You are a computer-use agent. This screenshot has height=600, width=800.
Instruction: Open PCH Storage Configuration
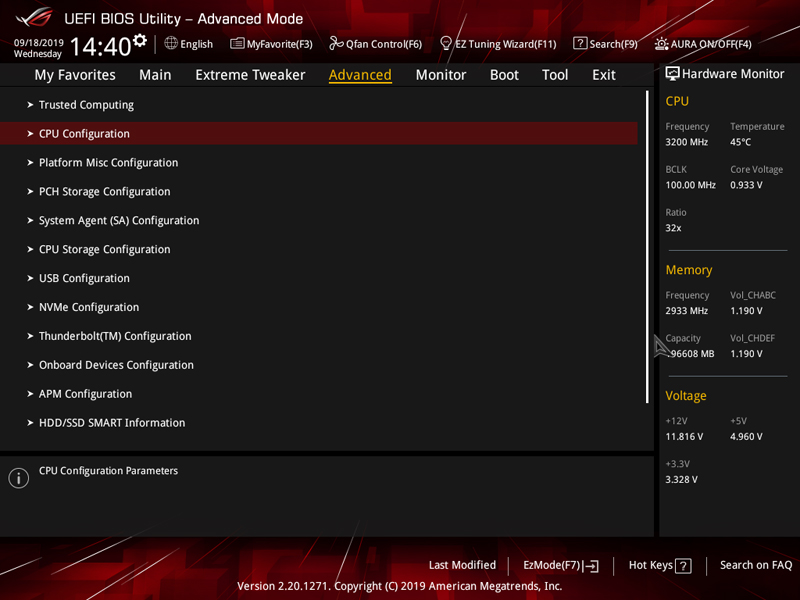(105, 191)
